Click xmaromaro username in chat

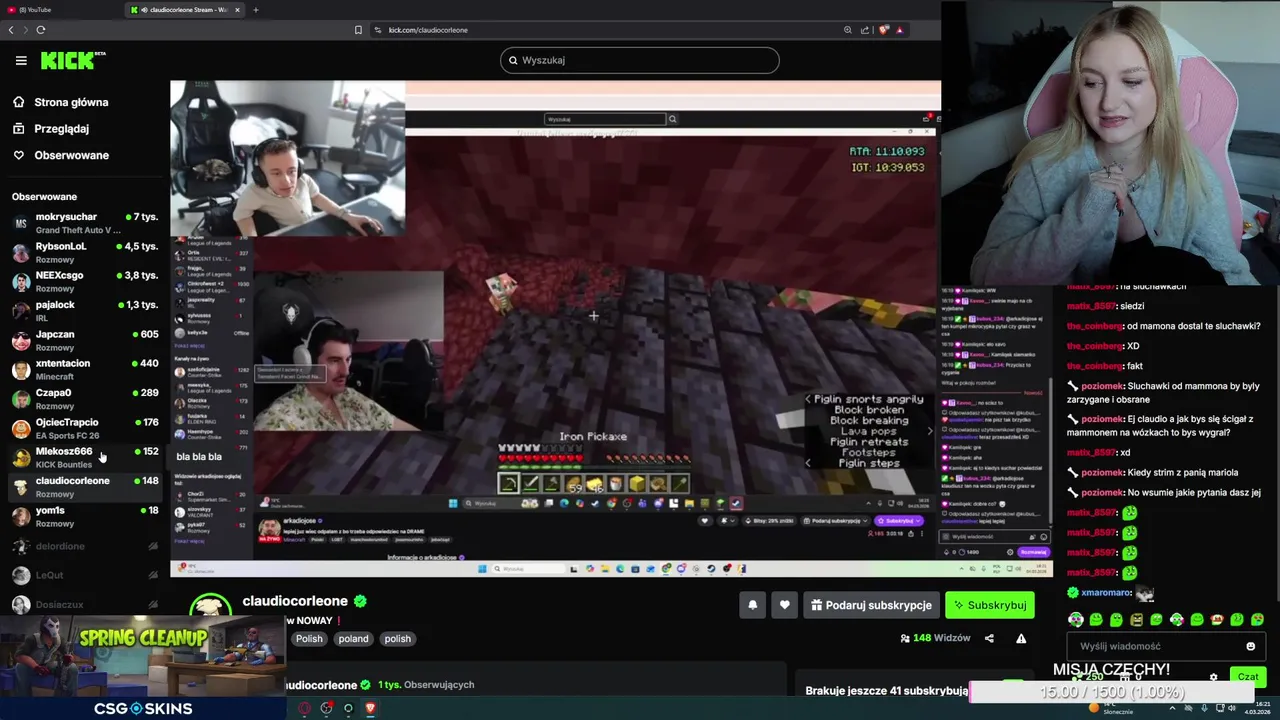(1106, 593)
